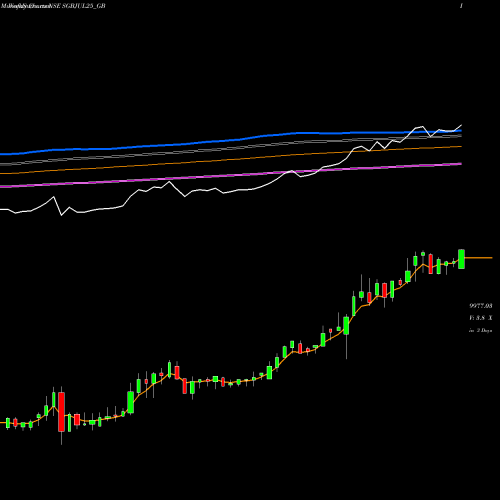Click the volume multiple label below 9977.03

pos(481,318)
